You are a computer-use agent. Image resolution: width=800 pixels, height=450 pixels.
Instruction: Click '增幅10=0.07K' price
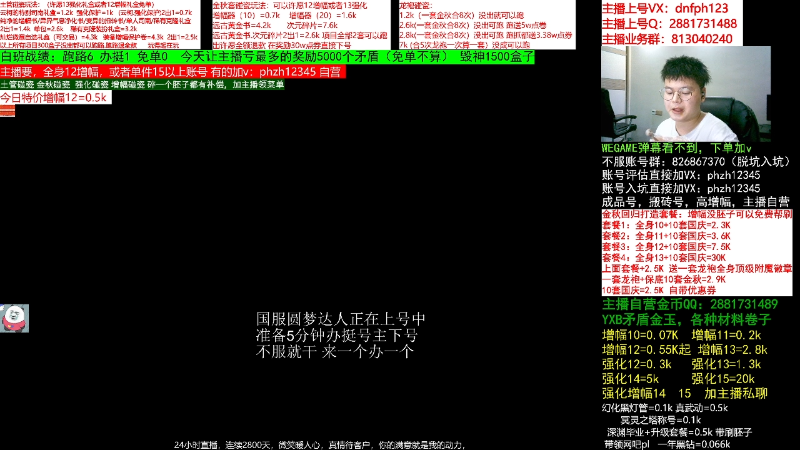pos(640,335)
